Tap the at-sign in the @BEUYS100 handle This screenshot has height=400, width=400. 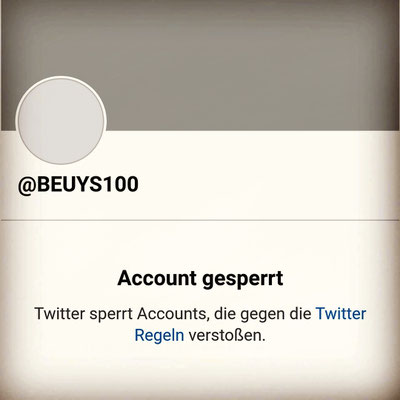click(x=26, y=185)
